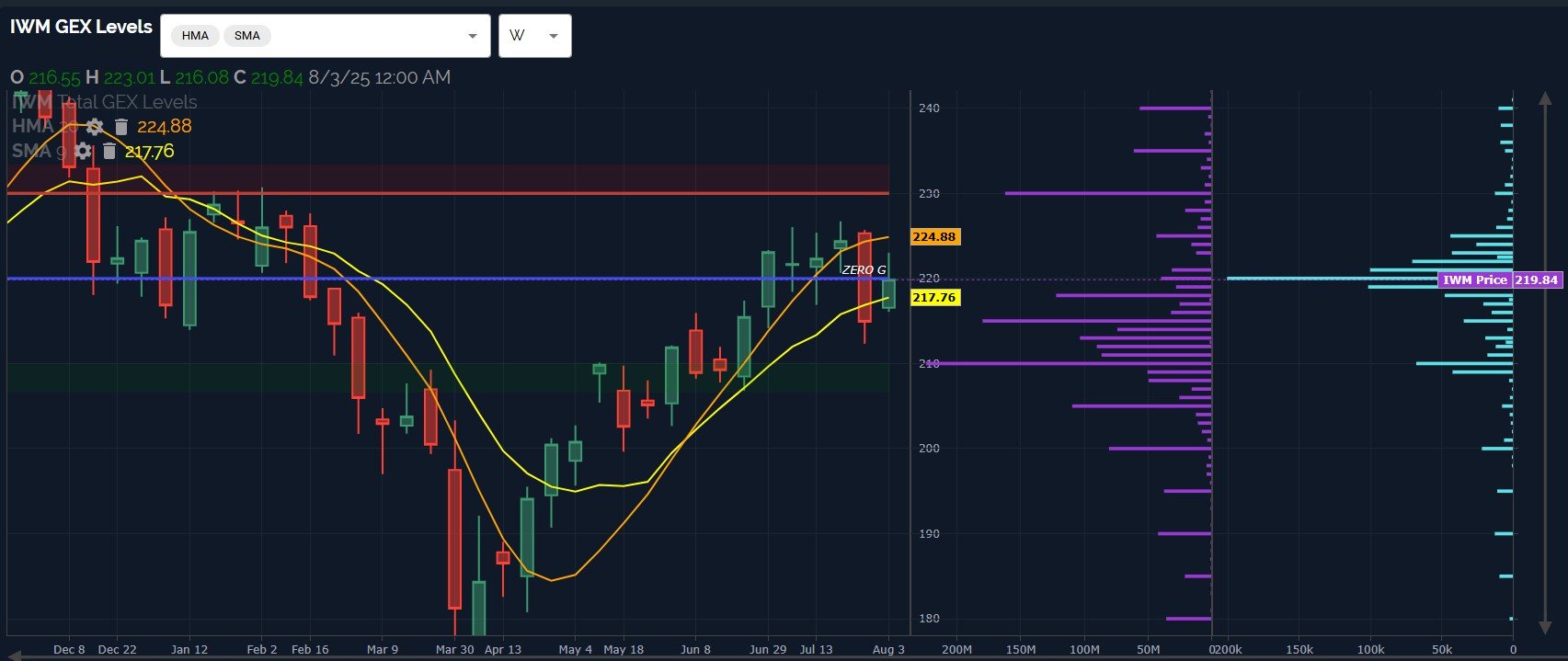The image size is (1568, 661).
Task: Click the 200M GEX axis label
Action: (956, 649)
